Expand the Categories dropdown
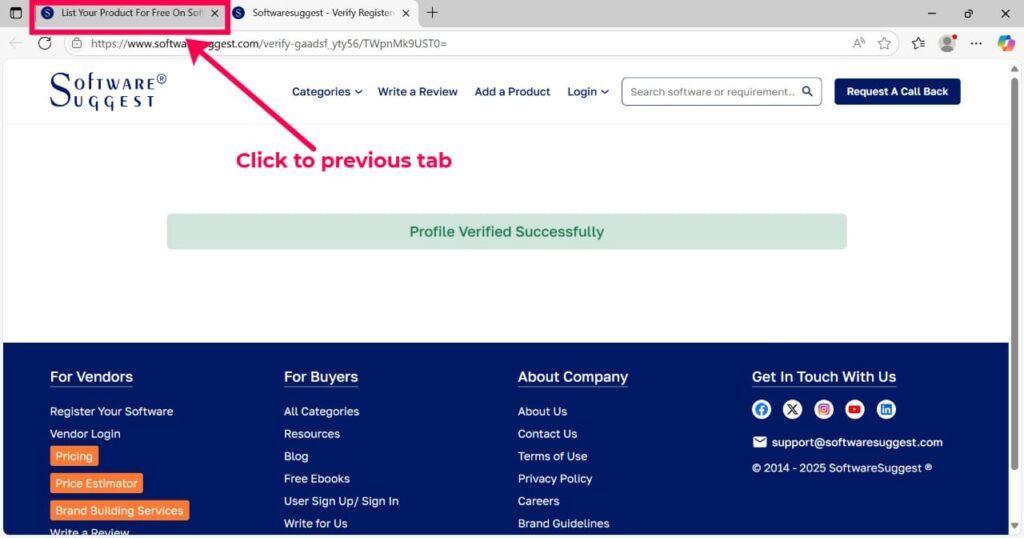This screenshot has height=538, width=1024. 327,92
